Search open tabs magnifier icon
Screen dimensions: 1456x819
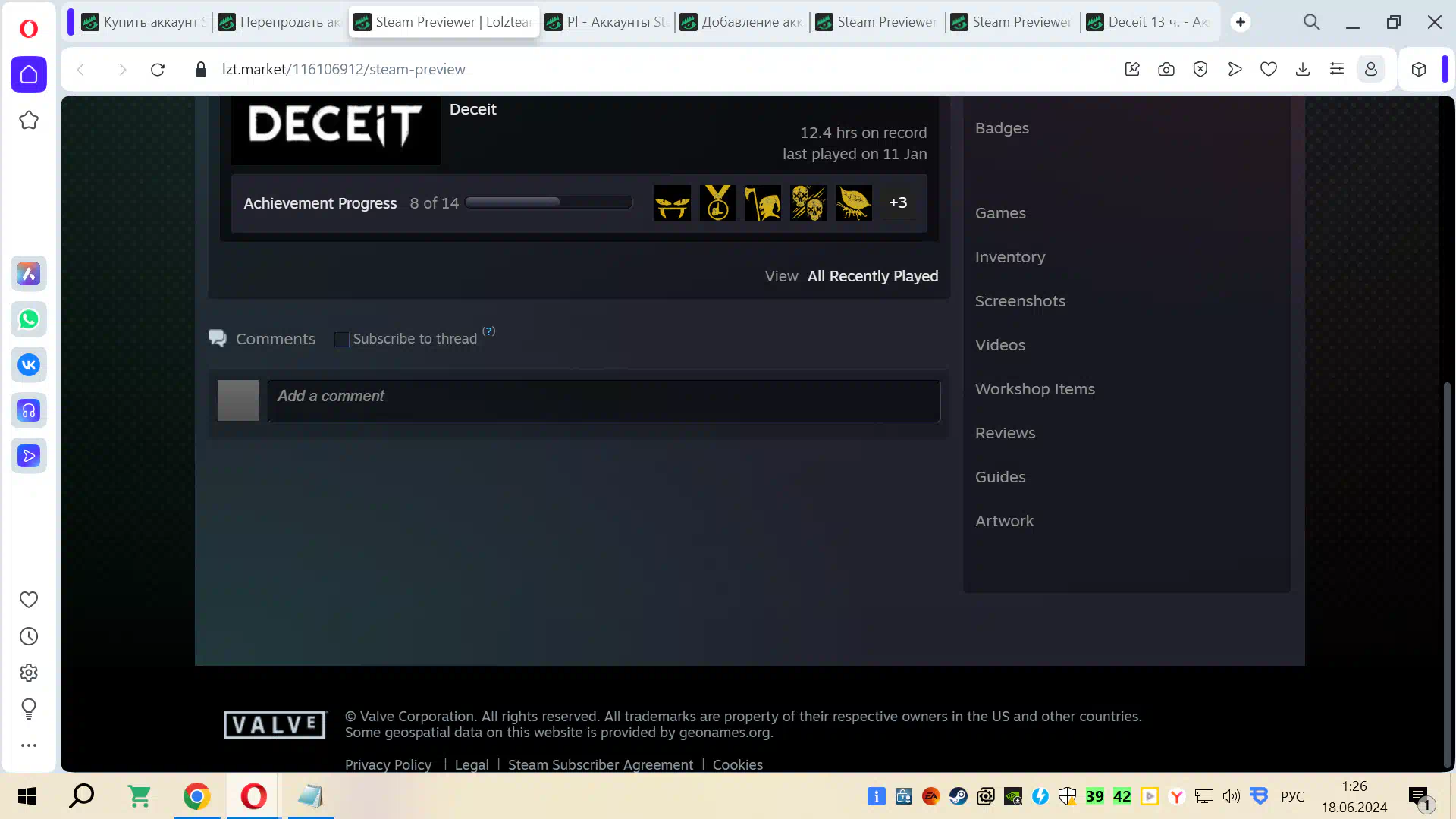tap(1312, 22)
